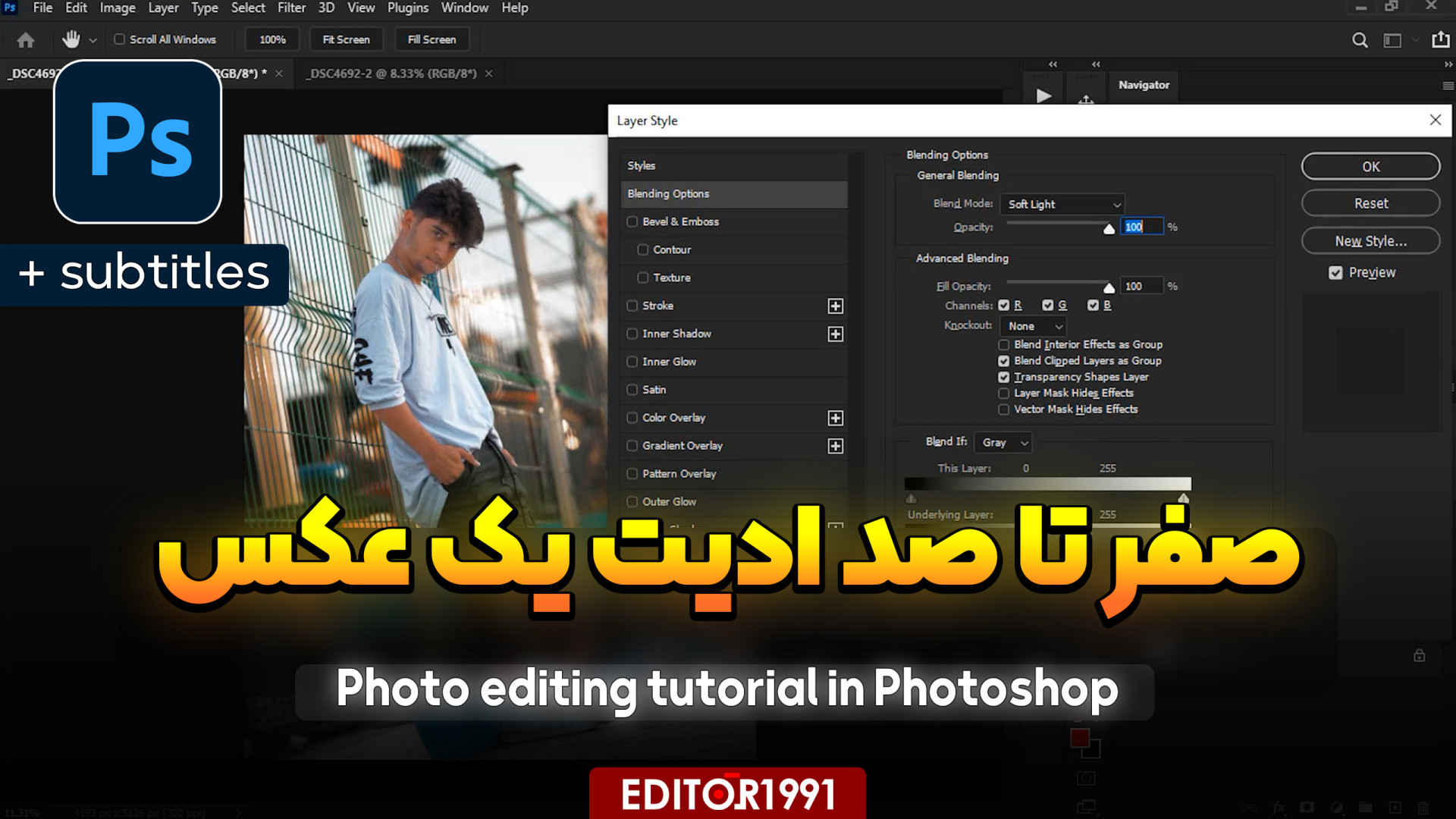Open the Image menu
This screenshot has height=819, width=1456.
point(118,8)
